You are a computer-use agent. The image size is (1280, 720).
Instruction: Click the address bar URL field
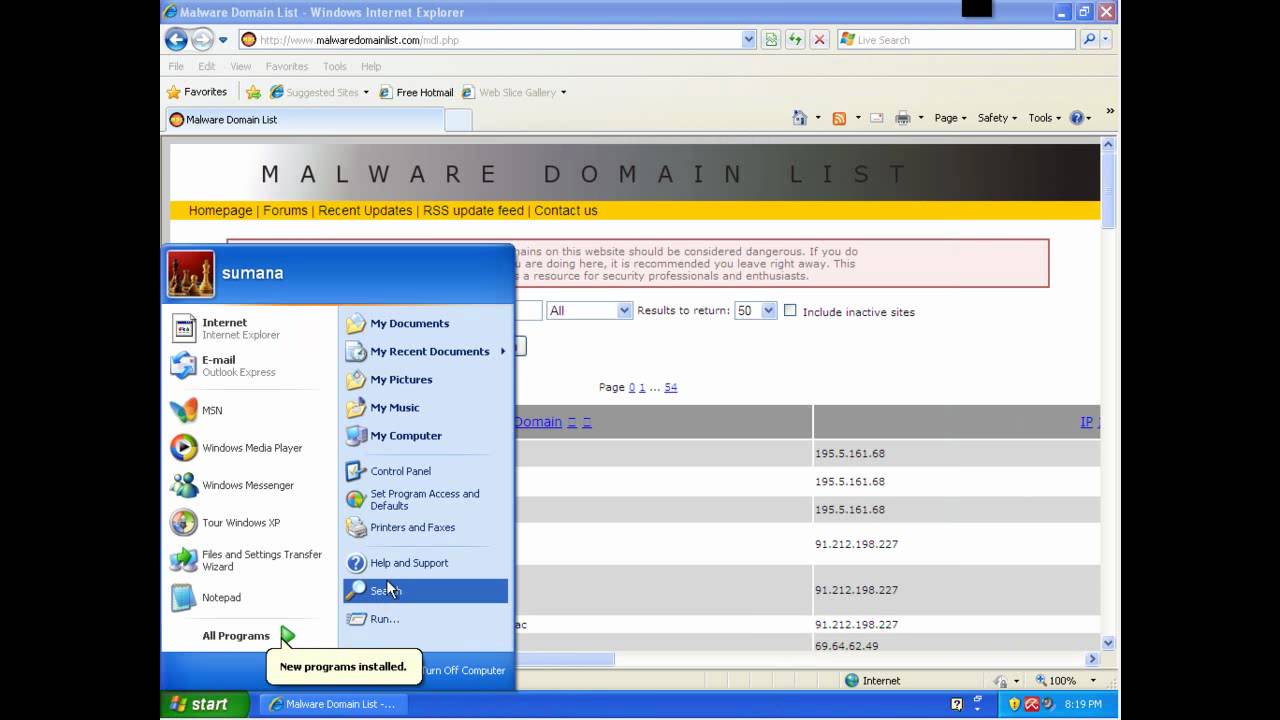click(x=500, y=40)
